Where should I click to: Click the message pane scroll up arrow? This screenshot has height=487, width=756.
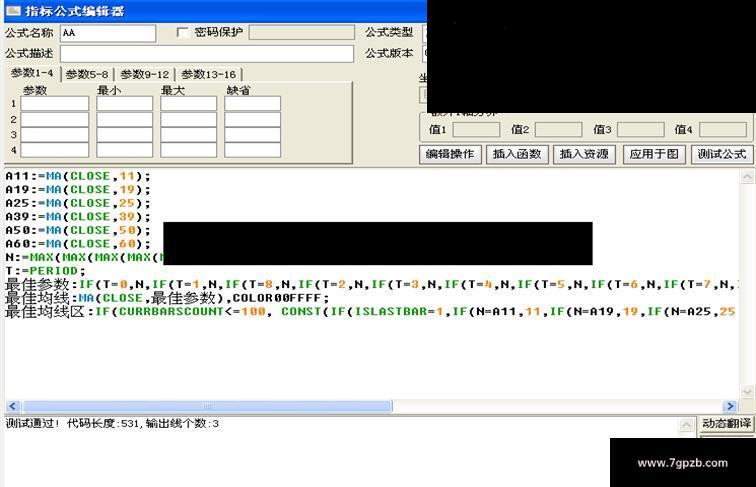[x=686, y=425]
